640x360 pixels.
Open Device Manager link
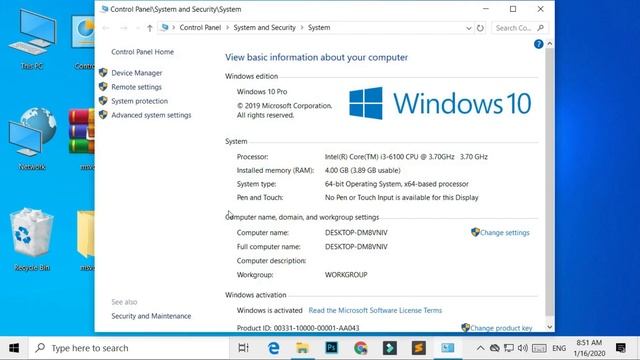tap(136, 73)
